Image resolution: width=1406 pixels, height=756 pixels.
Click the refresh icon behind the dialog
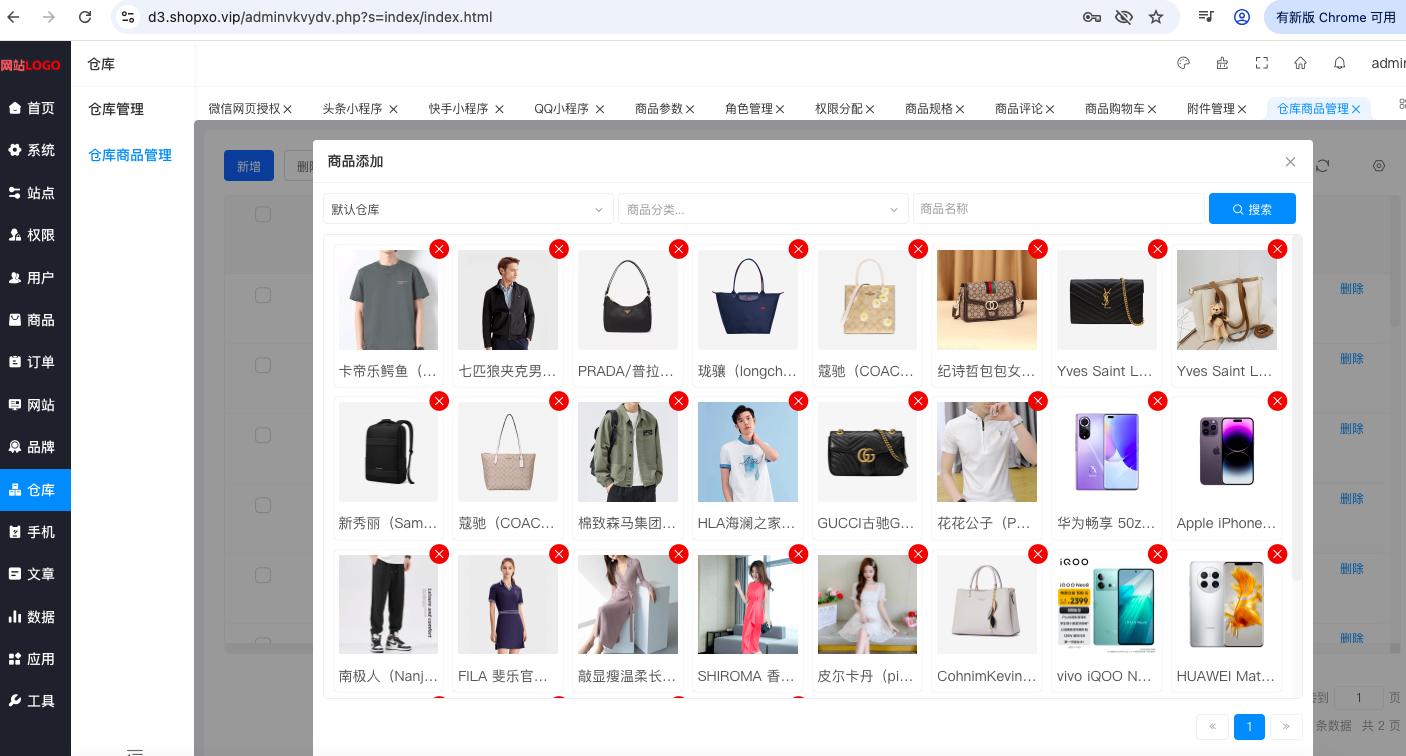tap(1322, 166)
